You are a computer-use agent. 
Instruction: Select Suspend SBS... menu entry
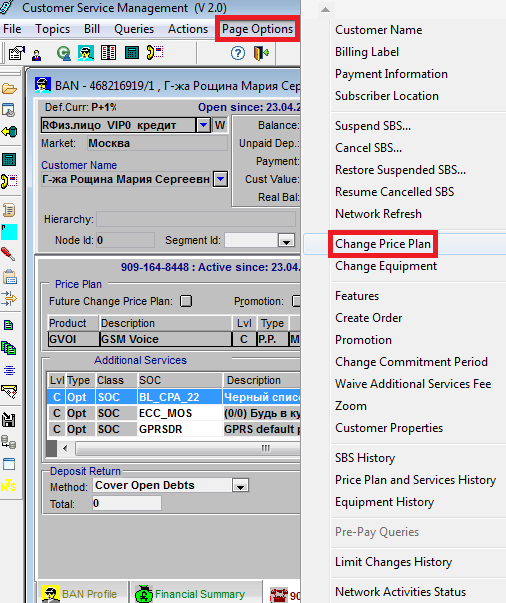pyautogui.click(x=373, y=126)
